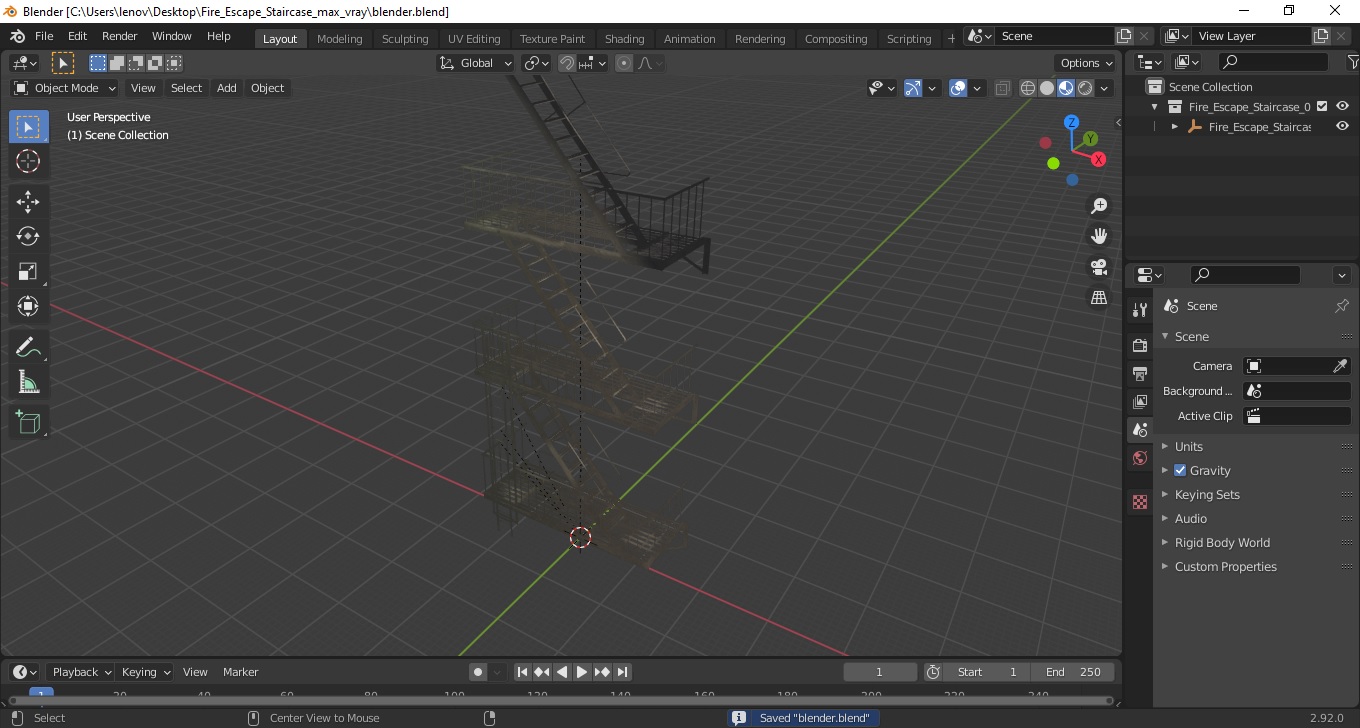Open the Render properties tab
The height and width of the screenshot is (728, 1360).
[x=1140, y=345]
